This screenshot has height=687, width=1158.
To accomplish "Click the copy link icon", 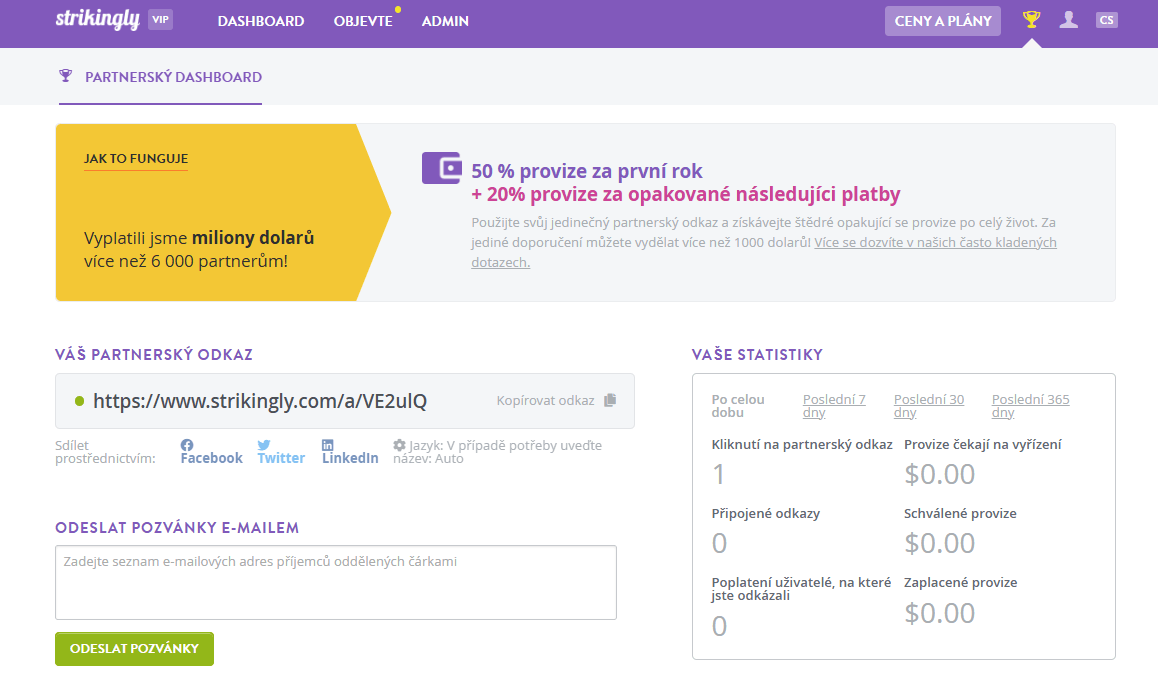I will (x=610, y=400).
